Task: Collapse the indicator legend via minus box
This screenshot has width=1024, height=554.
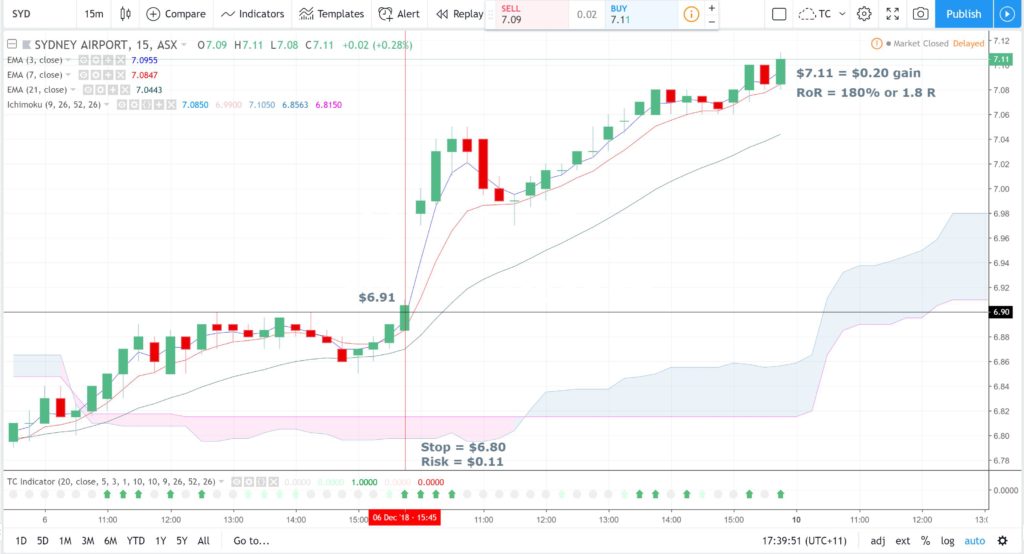Action: [12, 44]
